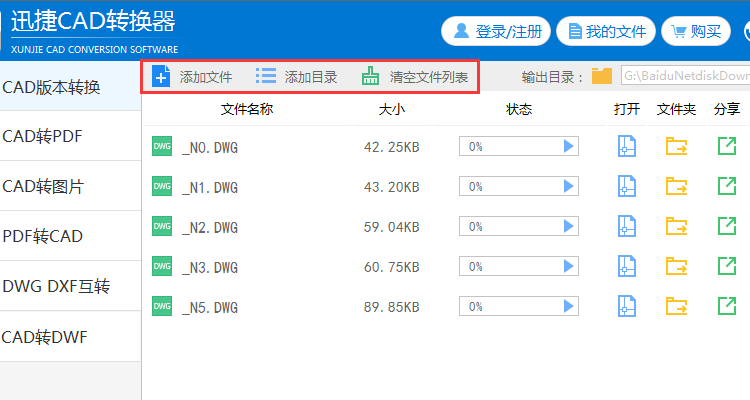This screenshot has height=400, width=750.
Task: Open the yellow output directory folder icon
Action: pos(602,76)
